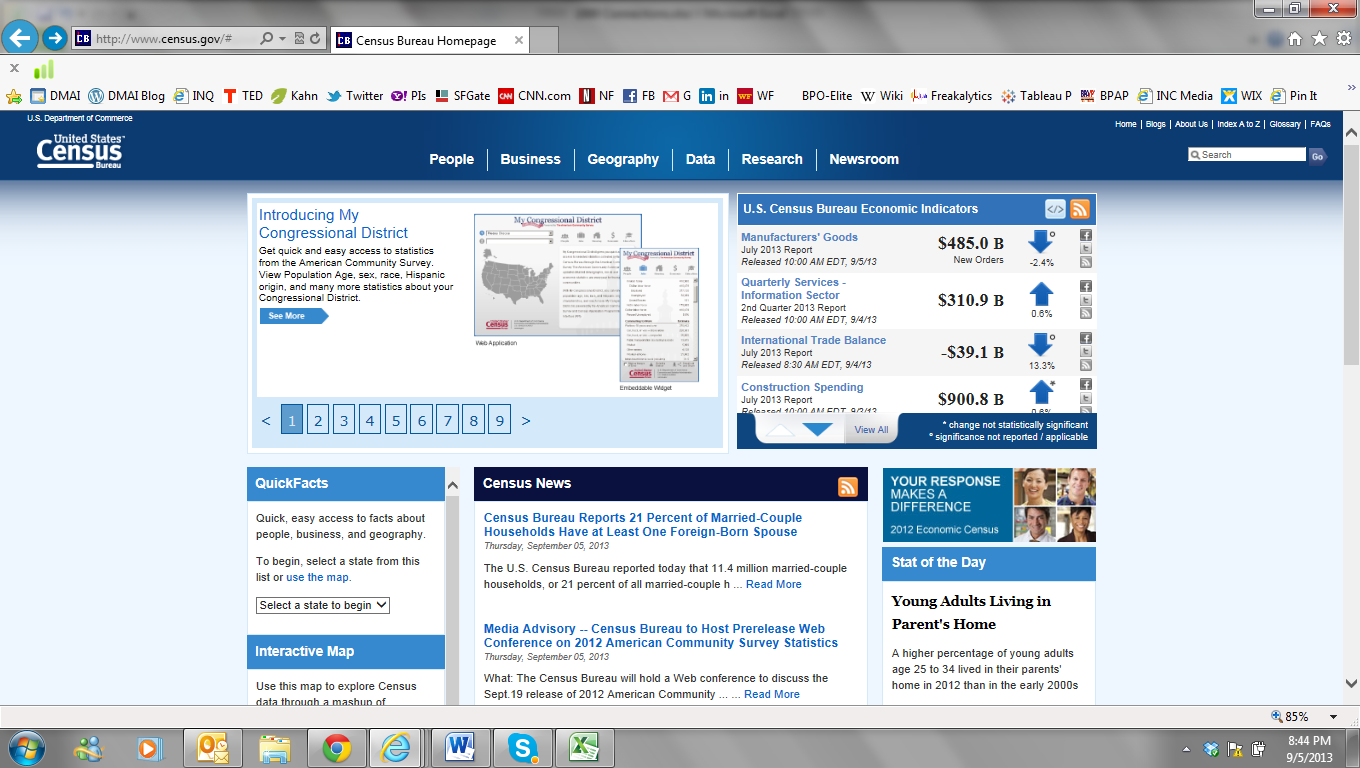Go to slide 5 in the carousel

point(396,421)
